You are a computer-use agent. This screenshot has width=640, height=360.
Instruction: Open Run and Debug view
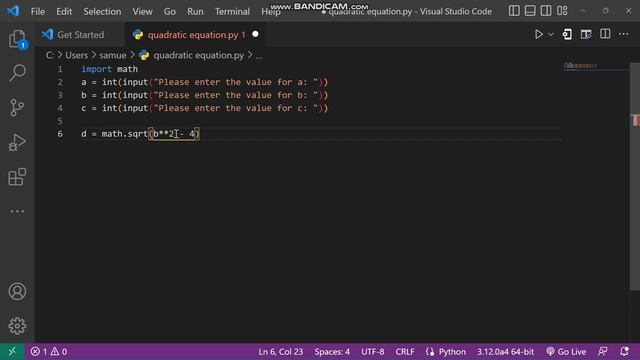(17, 142)
